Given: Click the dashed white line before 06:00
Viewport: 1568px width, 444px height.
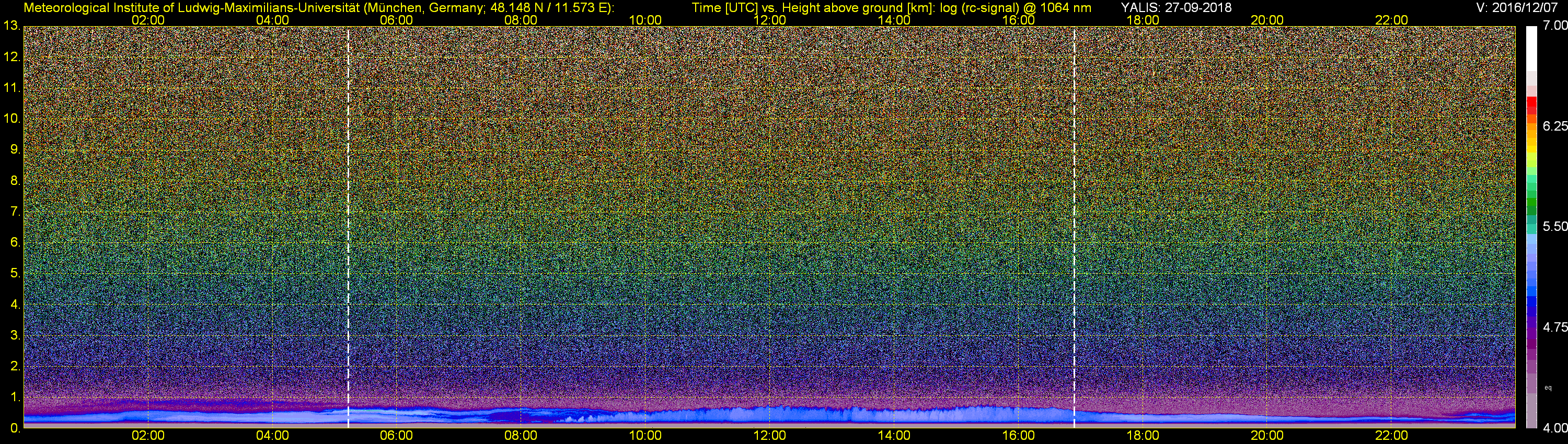Looking at the screenshot, I should pos(348,226).
